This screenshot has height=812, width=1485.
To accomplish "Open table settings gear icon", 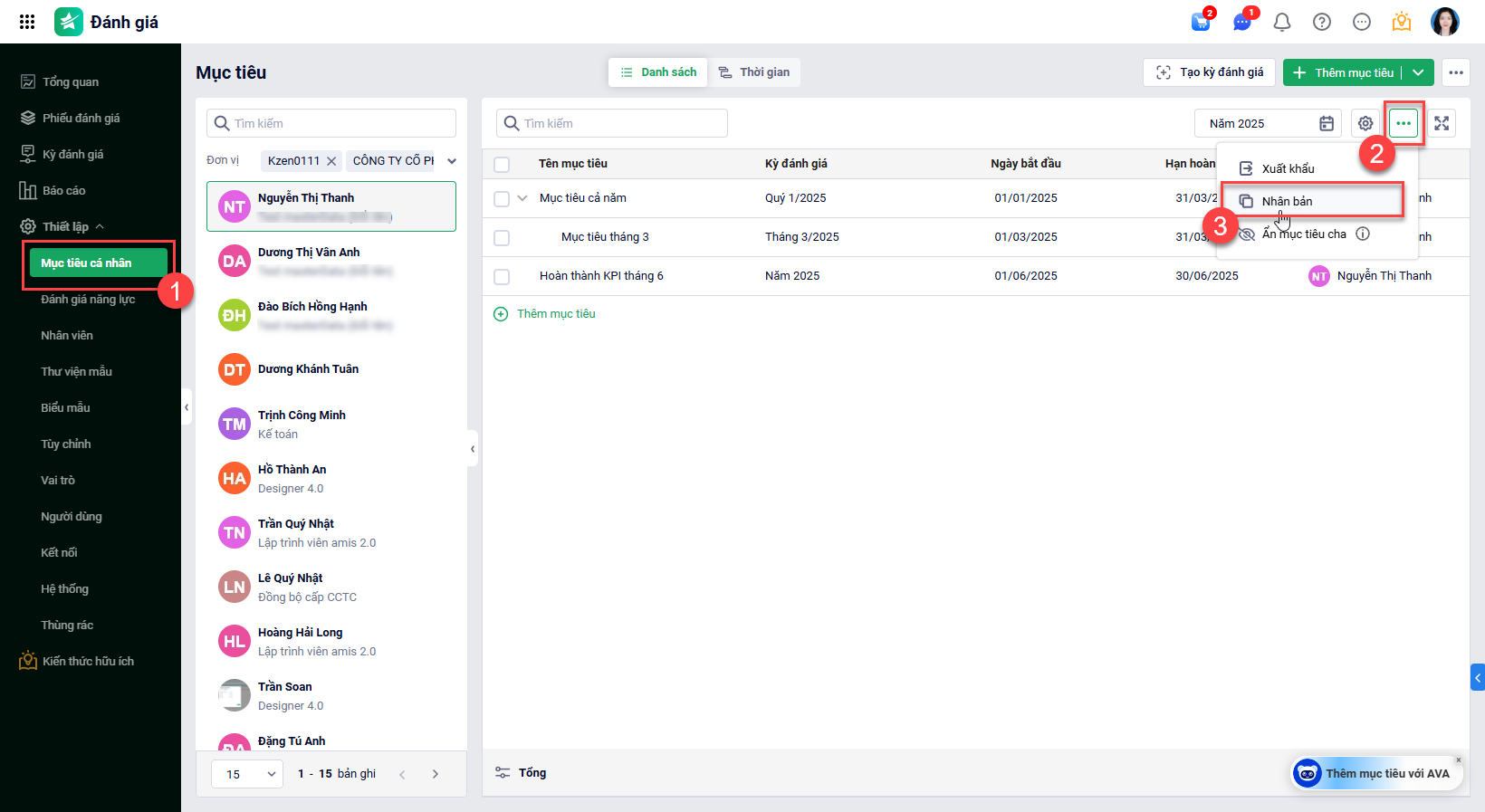I will point(1365,123).
